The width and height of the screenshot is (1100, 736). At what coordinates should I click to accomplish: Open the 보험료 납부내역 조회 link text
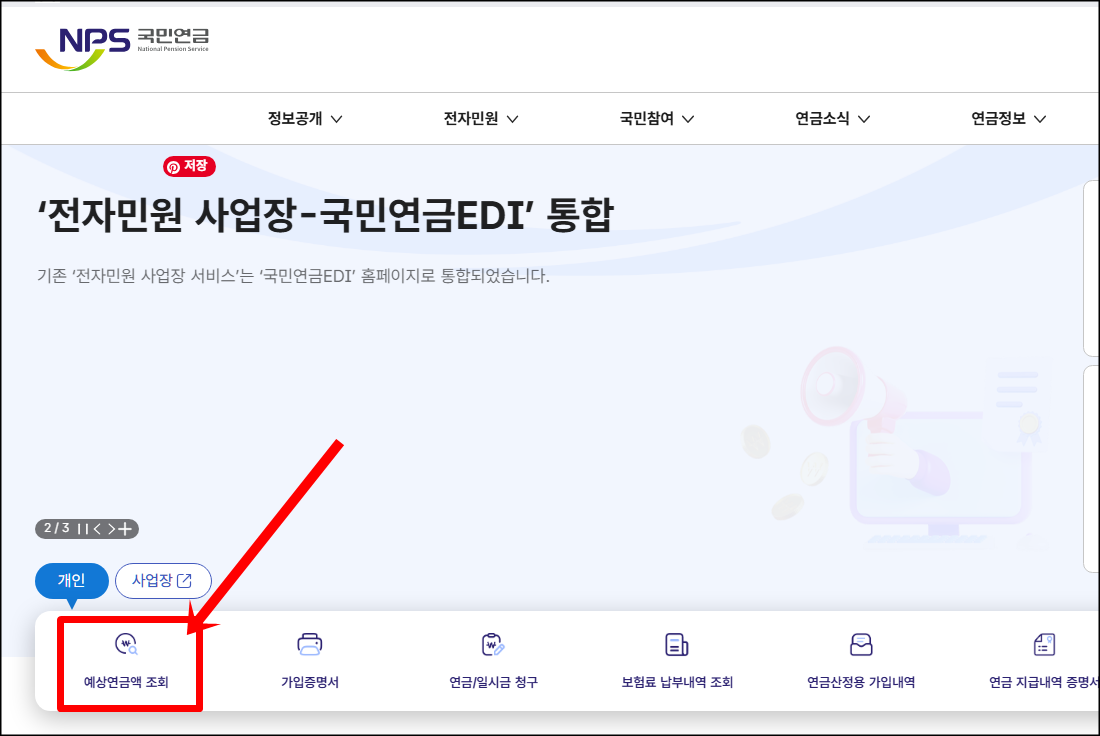[x=677, y=682]
